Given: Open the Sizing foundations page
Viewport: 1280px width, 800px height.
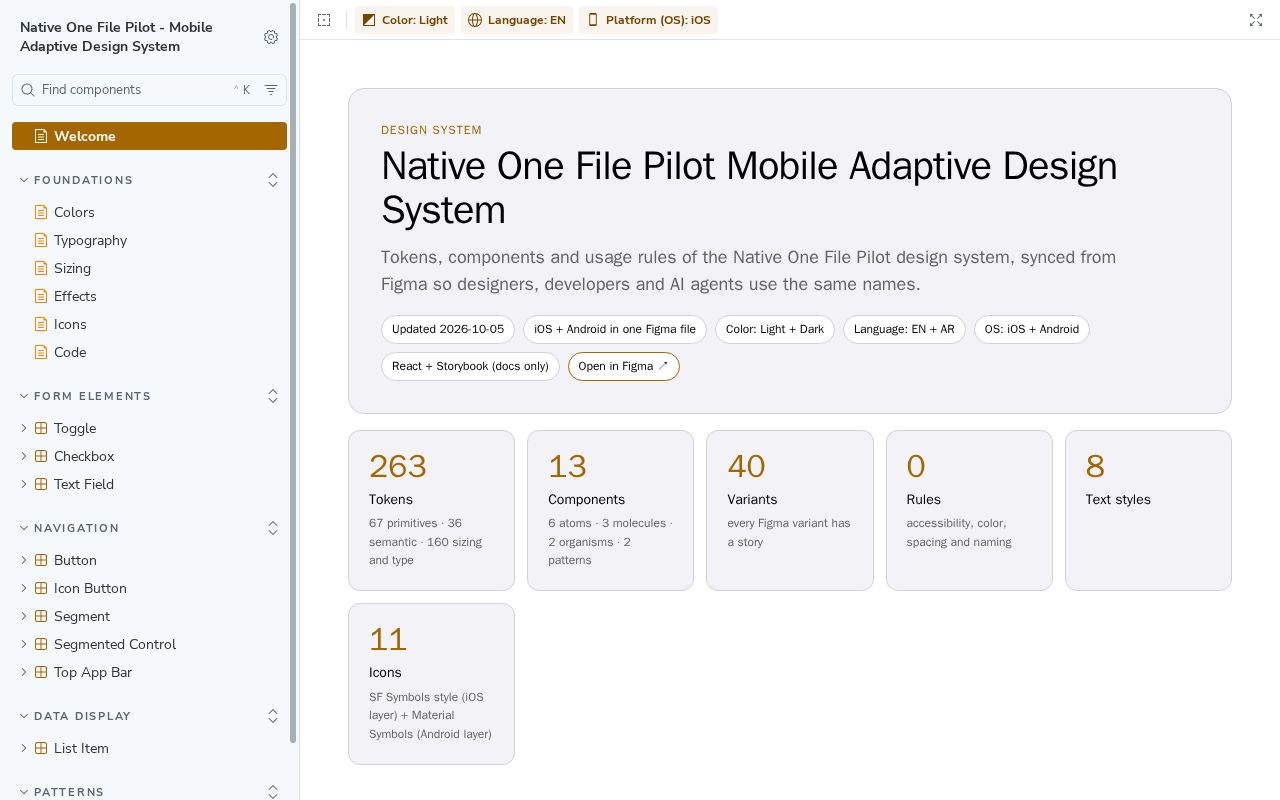Looking at the screenshot, I should [x=150, y=268].
